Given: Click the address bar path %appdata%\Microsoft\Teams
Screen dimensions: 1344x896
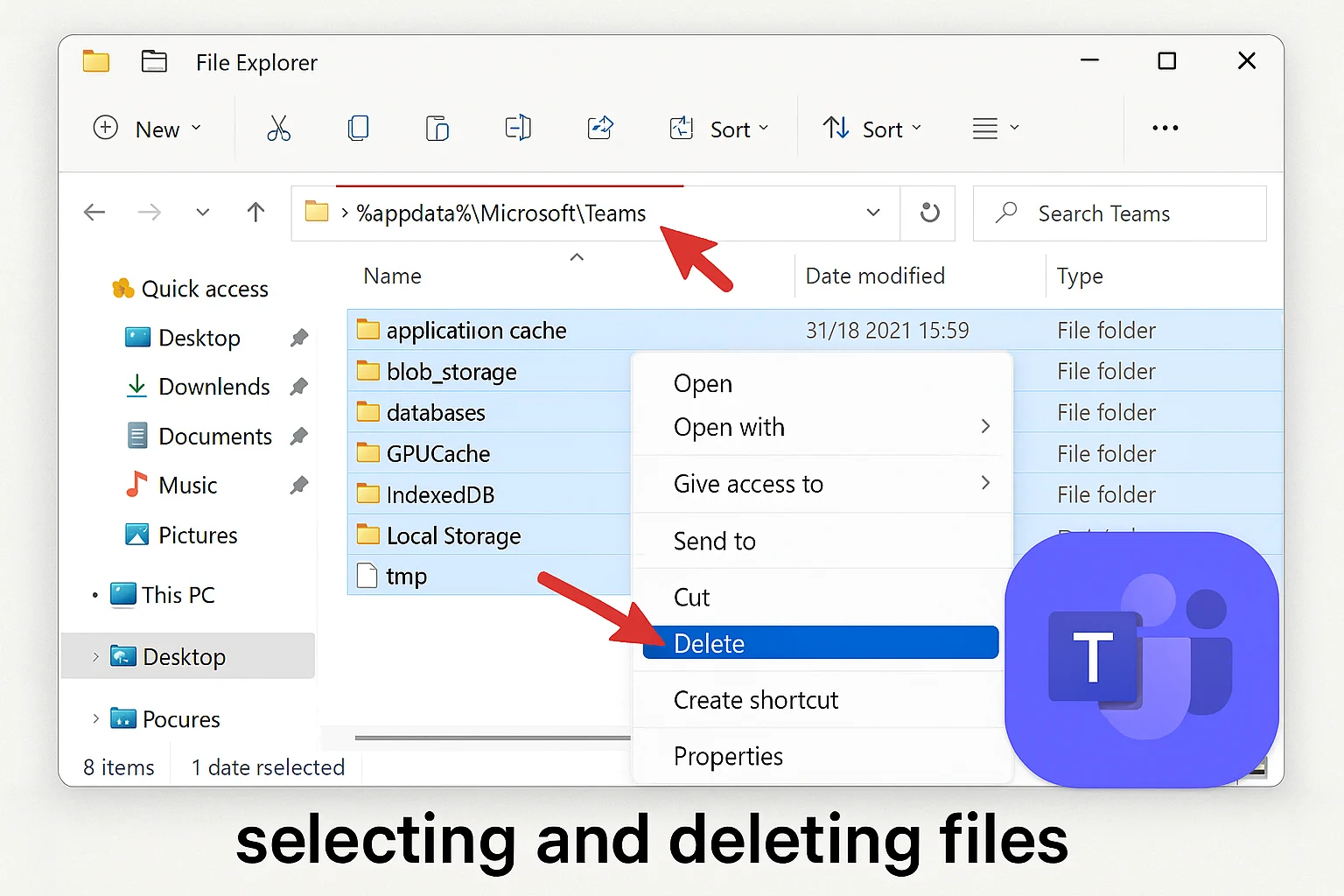Looking at the screenshot, I should pos(500,213).
